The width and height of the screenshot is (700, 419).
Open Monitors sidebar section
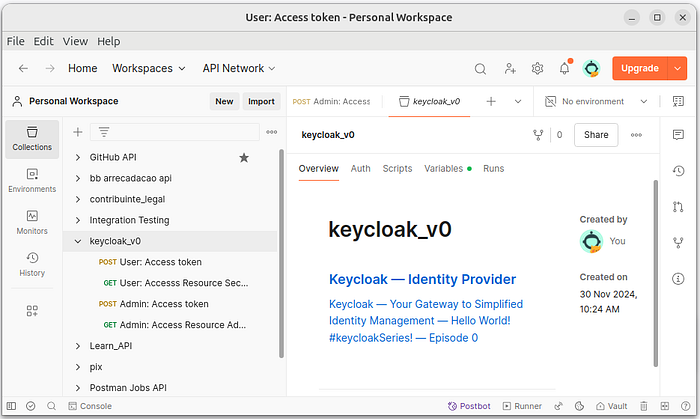point(32,223)
